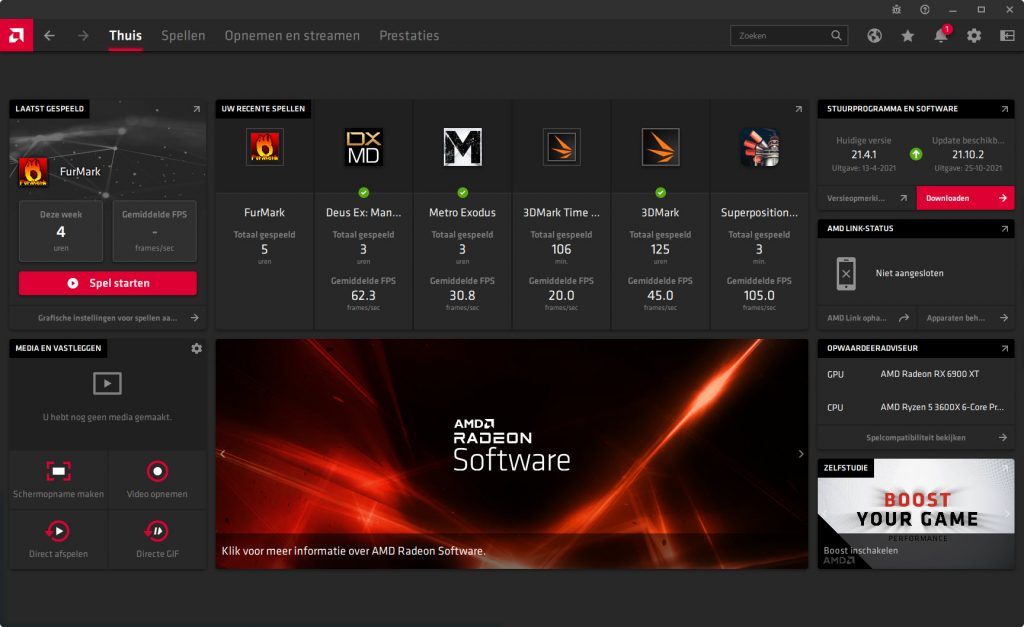This screenshot has height=627, width=1024.
Task: Open the web browser globe icon
Action: [x=875, y=36]
